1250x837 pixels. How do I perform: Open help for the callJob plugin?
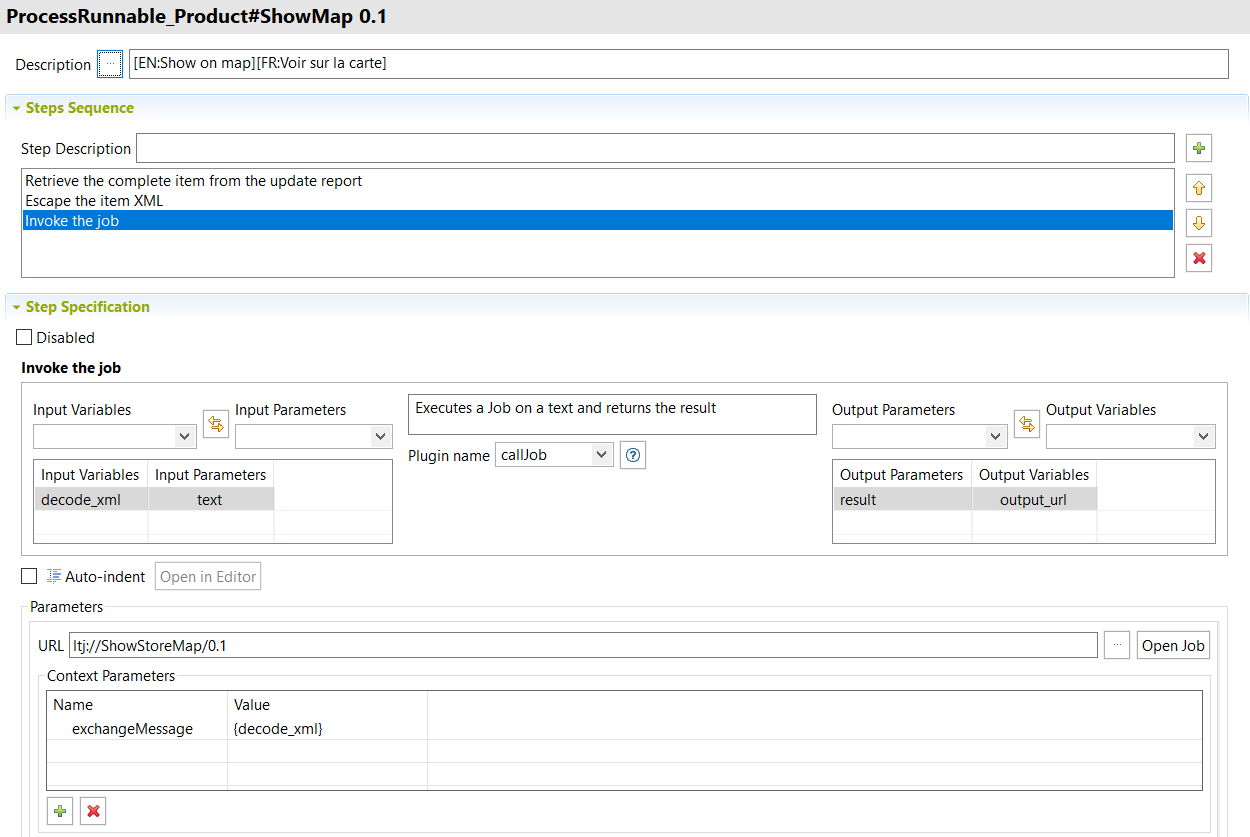tap(632, 455)
